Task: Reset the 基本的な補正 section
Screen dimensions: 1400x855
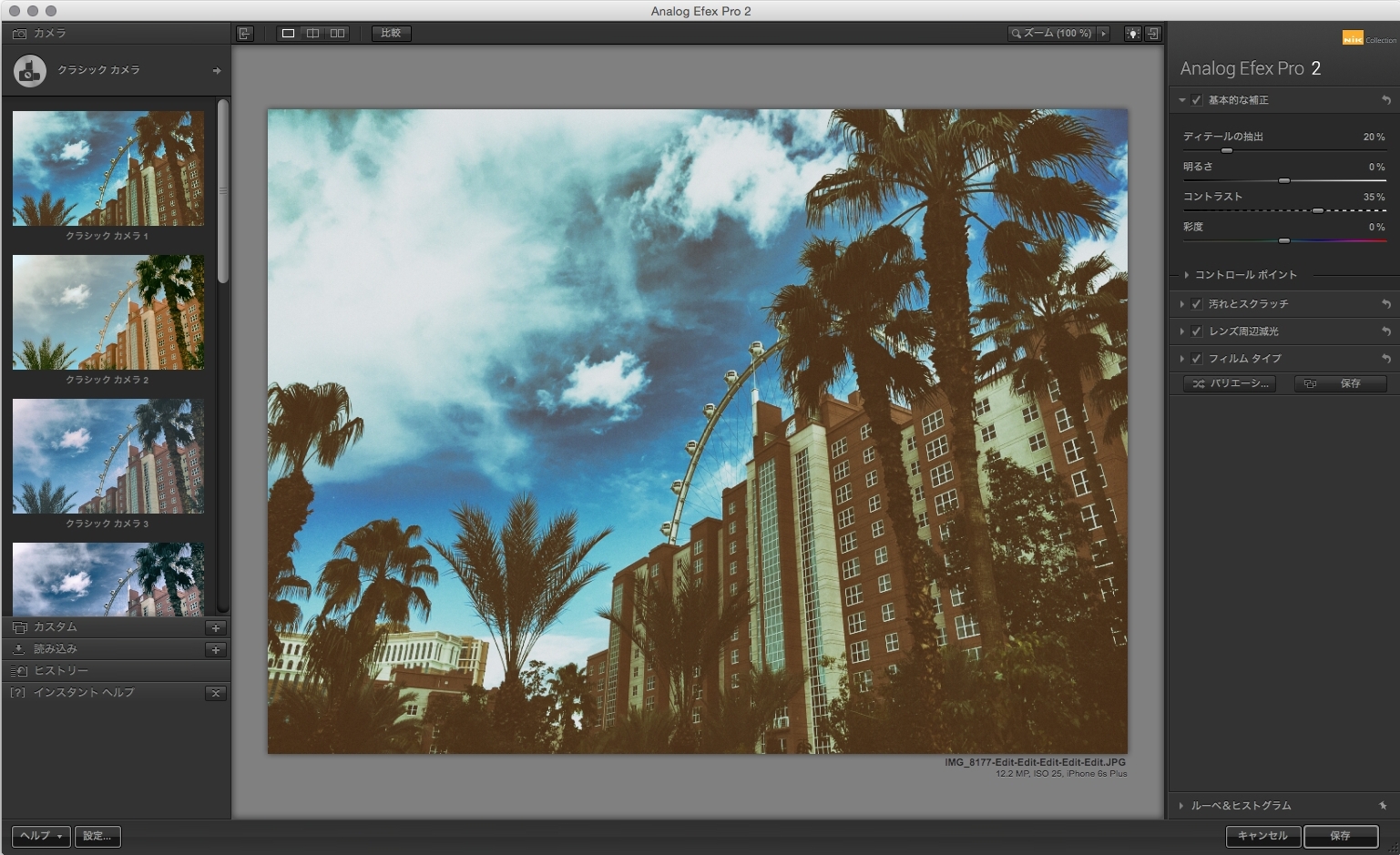Action: pos(1385,100)
